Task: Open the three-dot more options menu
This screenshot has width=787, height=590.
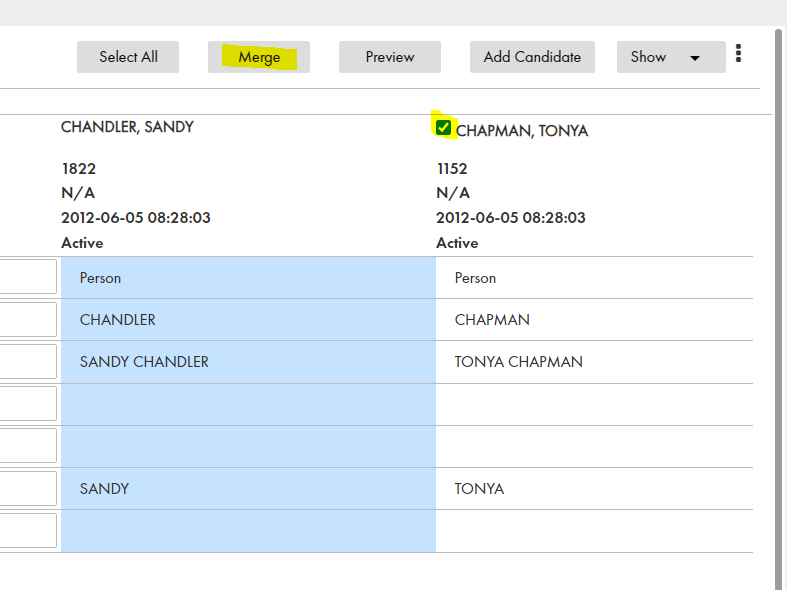Action: [738, 53]
